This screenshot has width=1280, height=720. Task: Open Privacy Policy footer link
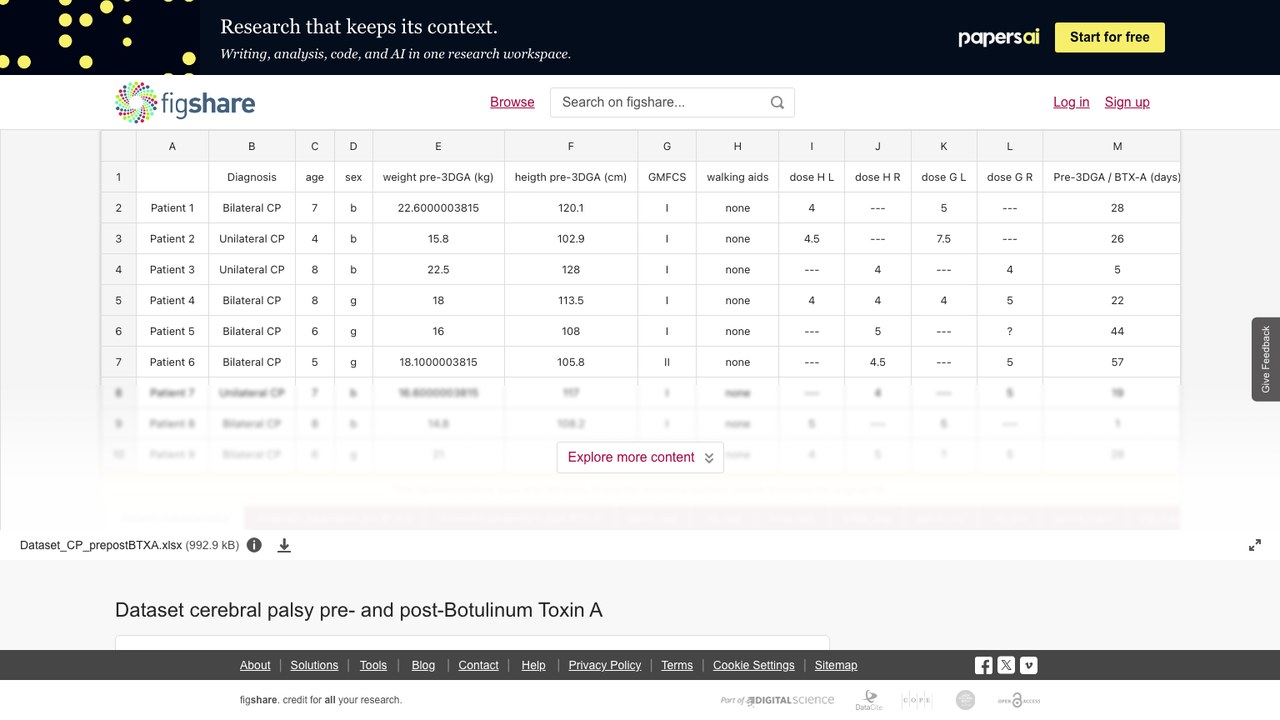tap(605, 665)
